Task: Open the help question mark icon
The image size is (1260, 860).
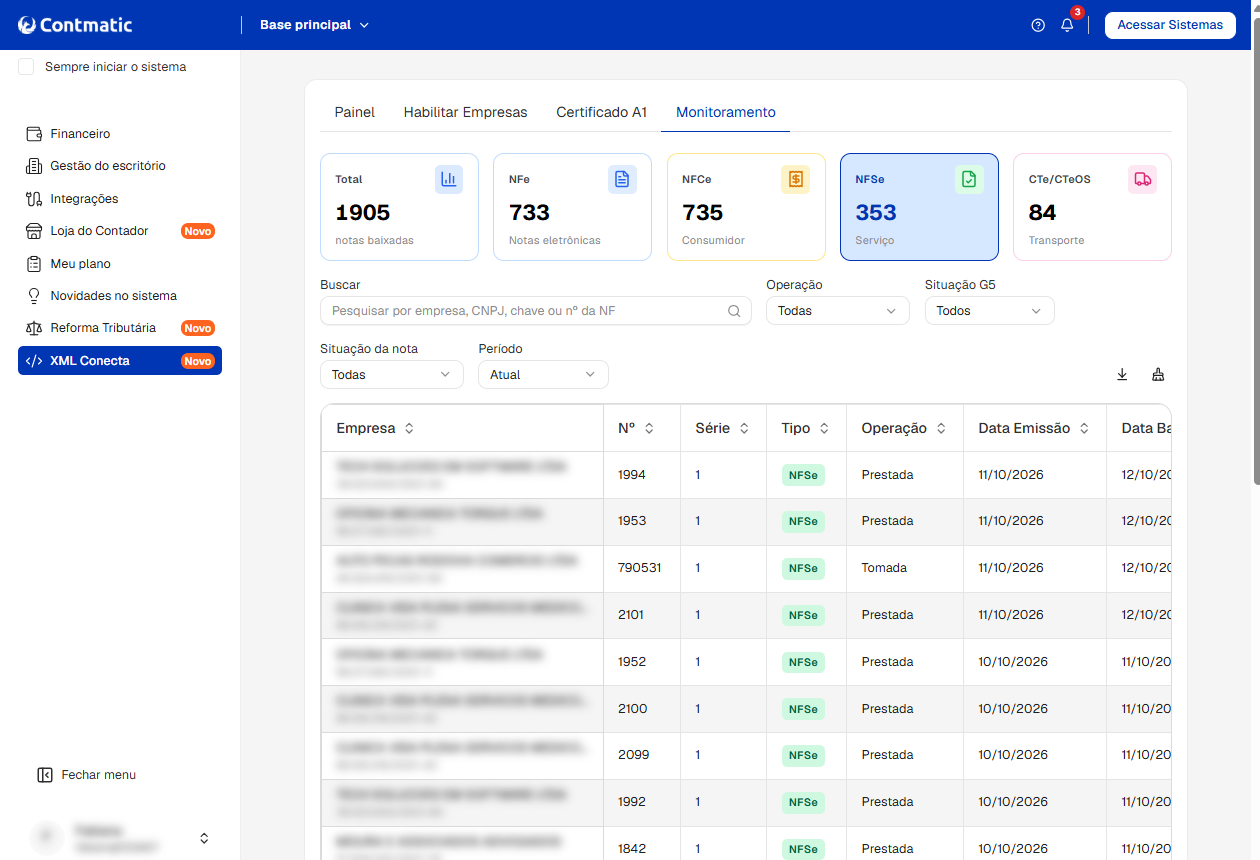Action: click(x=1038, y=25)
